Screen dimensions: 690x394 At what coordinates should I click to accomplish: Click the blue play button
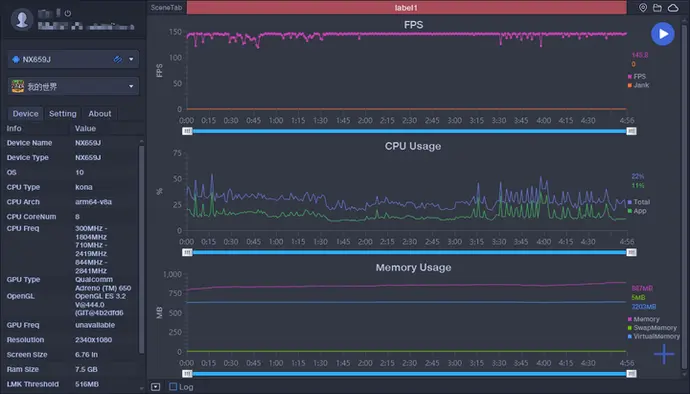pyautogui.click(x=663, y=34)
